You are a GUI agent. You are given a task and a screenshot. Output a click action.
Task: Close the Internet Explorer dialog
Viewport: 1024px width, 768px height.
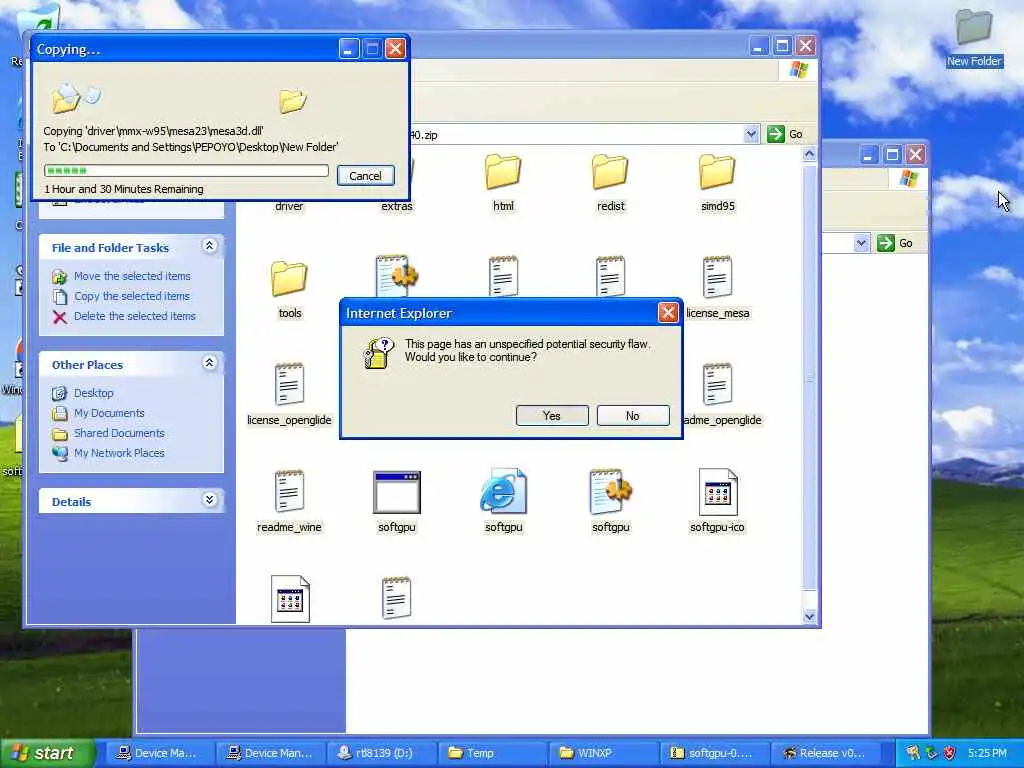point(667,313)
